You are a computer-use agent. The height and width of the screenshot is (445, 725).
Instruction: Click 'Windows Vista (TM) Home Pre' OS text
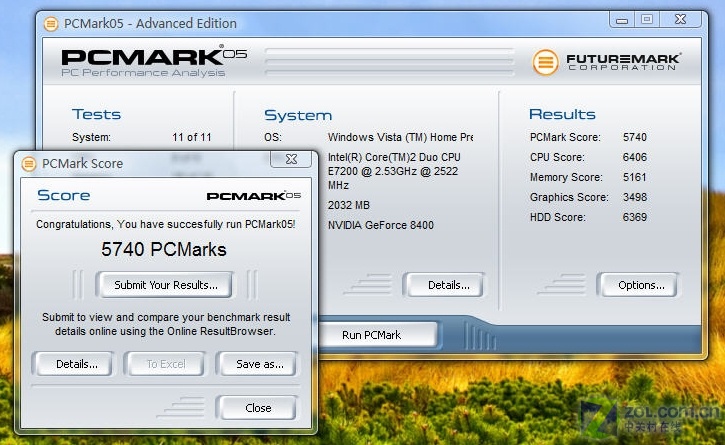click(x=400, y=137)
